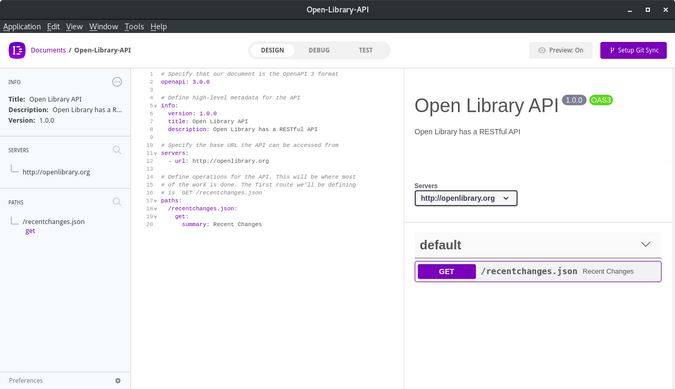
Task: Click the Insomnia Designer logo icon
Action: (17, 50)
